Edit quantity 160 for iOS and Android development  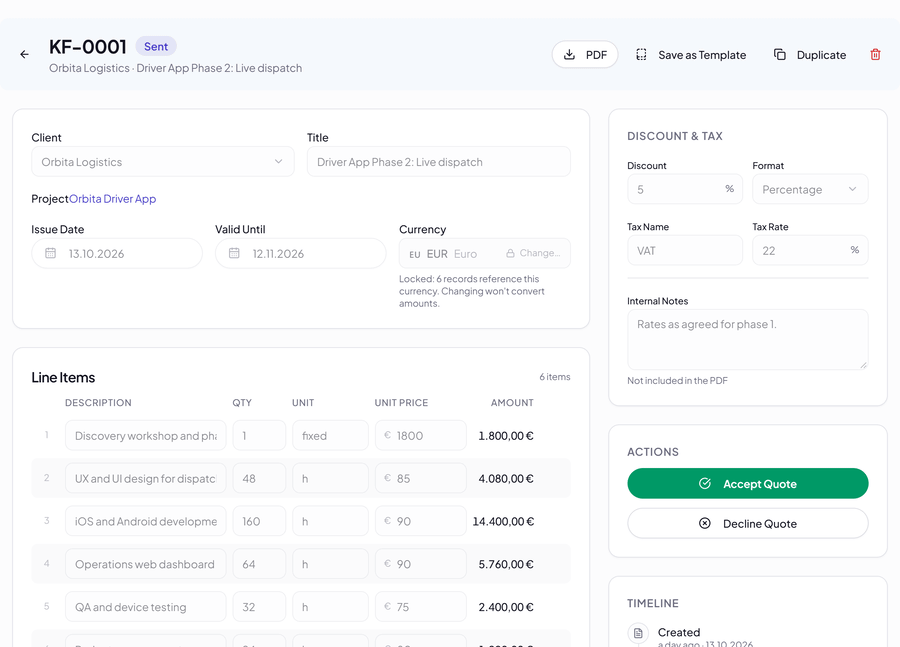click(259, 521)
